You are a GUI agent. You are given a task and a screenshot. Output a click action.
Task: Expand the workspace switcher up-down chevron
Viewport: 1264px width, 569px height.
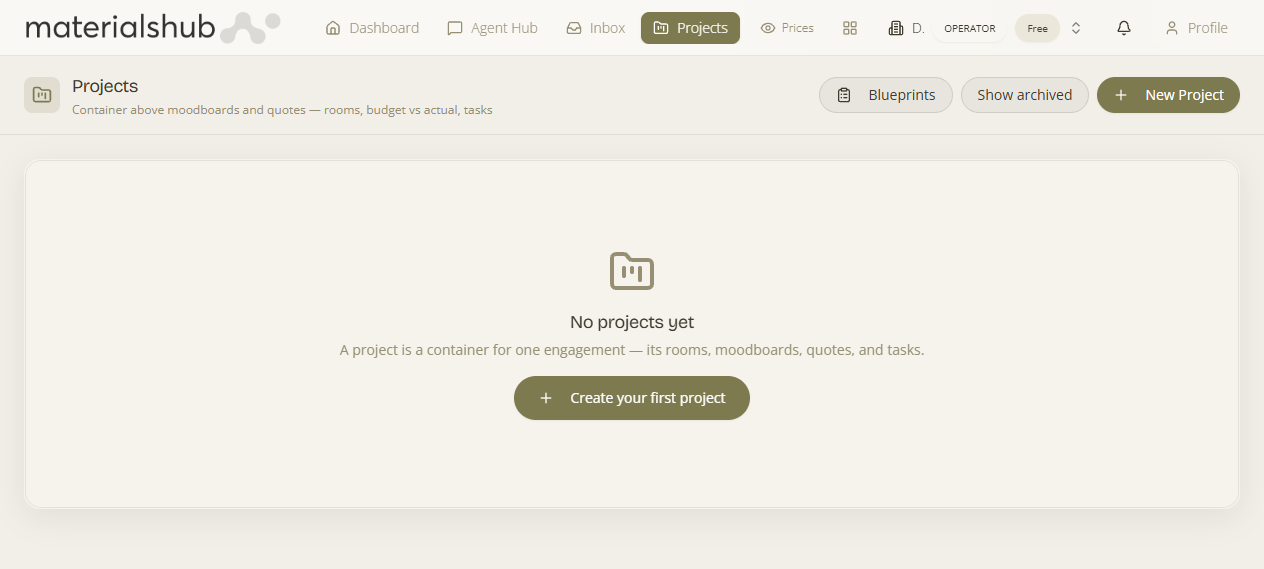coord(1076,28)
